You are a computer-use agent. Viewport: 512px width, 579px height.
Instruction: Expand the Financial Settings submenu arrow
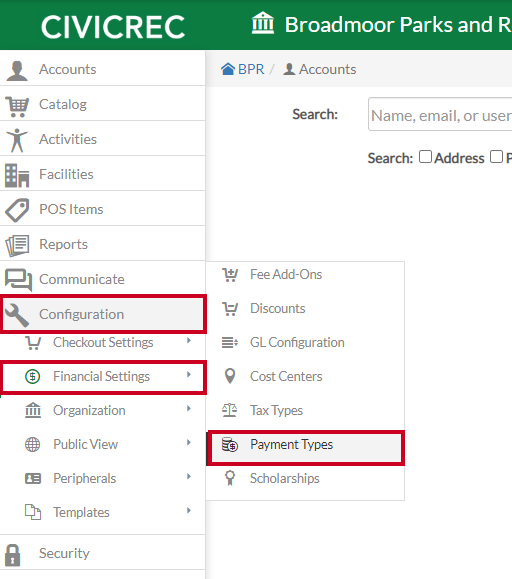click(x=189, y=374)
